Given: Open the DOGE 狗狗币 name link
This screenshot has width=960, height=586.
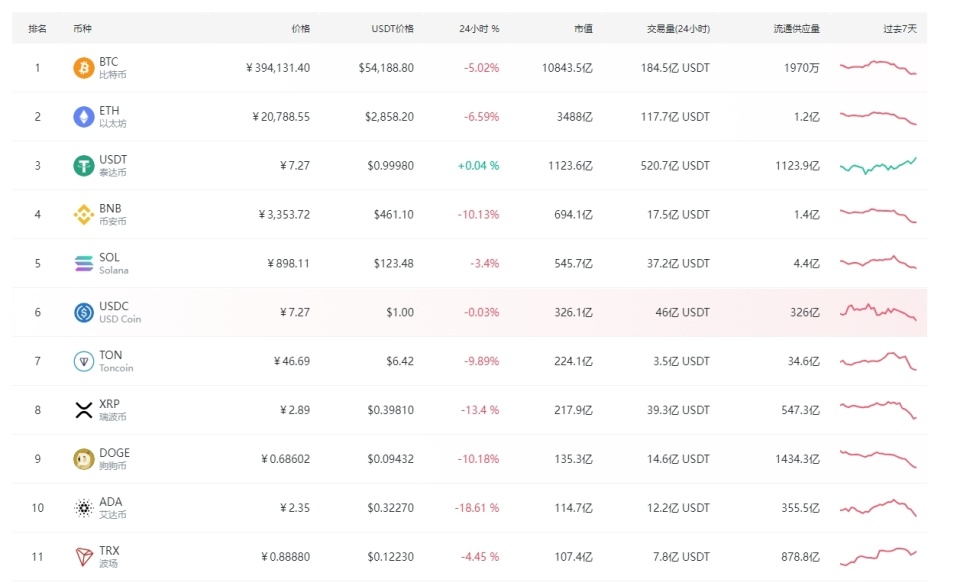Looking at the screenshot, I should coord(115,459).
